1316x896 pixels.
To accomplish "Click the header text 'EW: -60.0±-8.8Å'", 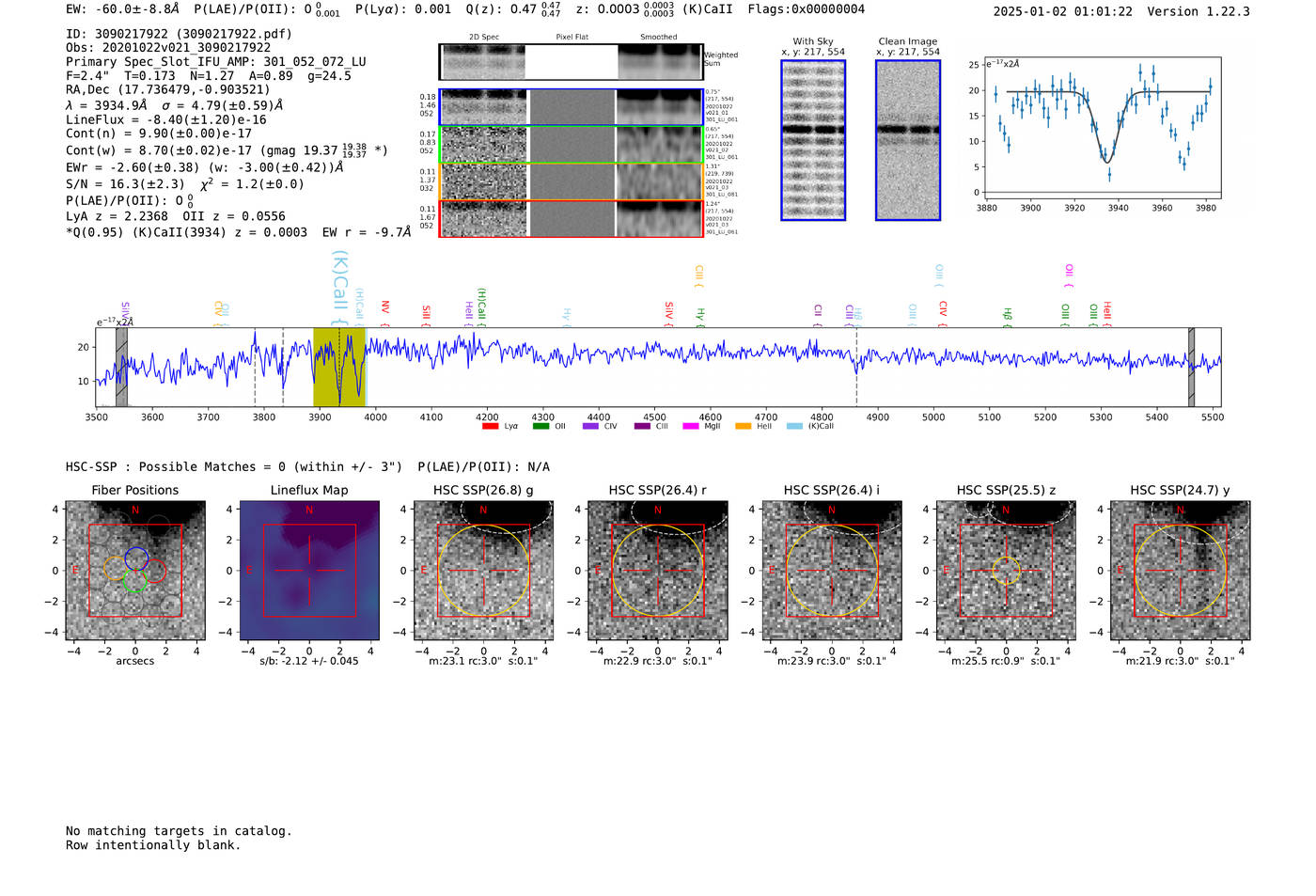I will pyautogui.click(x=122, y=9).
